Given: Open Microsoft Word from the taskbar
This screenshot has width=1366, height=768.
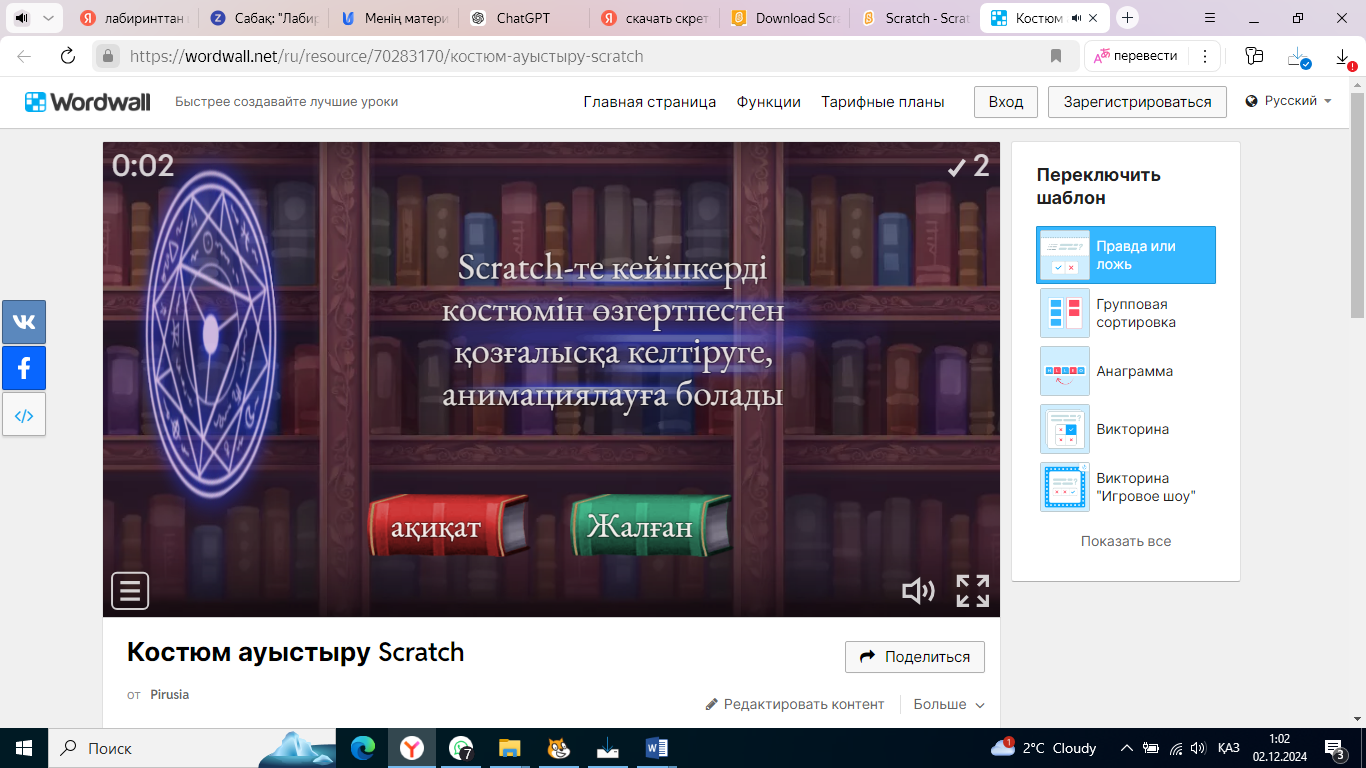Looking at the screenshot, I should click(x=657, y=748).
